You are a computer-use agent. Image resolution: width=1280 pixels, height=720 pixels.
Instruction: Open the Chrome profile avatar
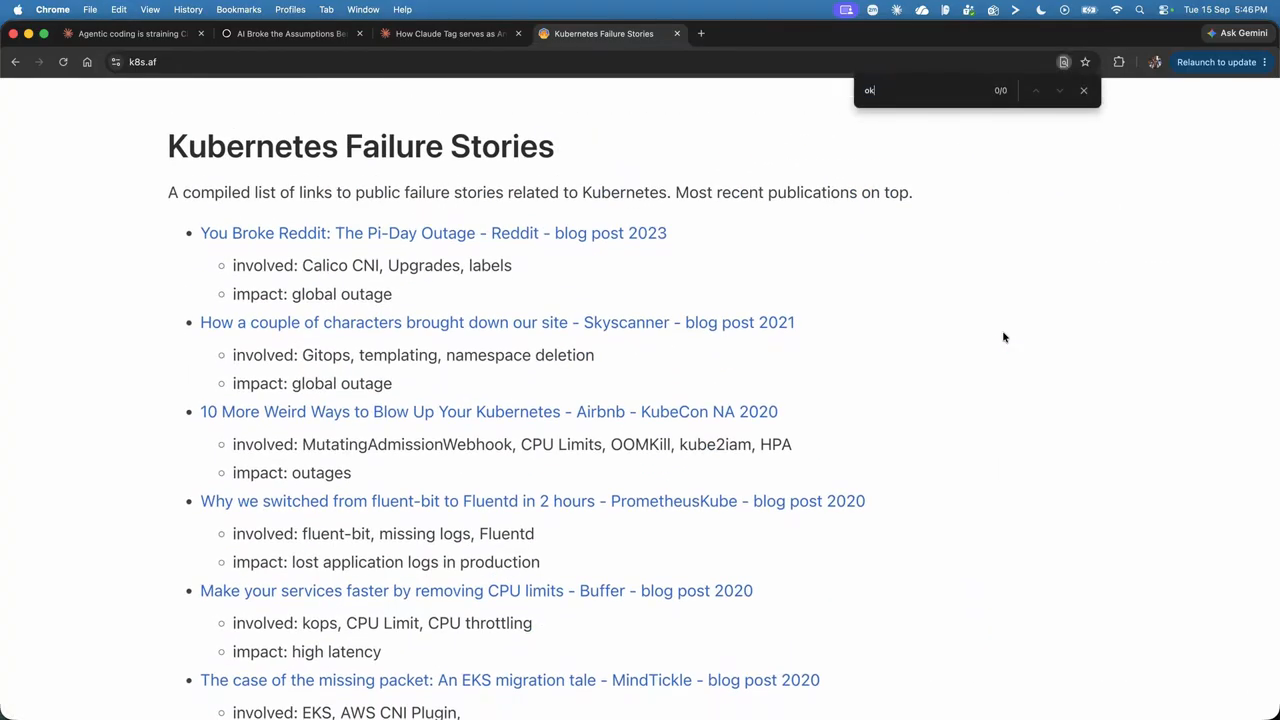pos(1155,62)
